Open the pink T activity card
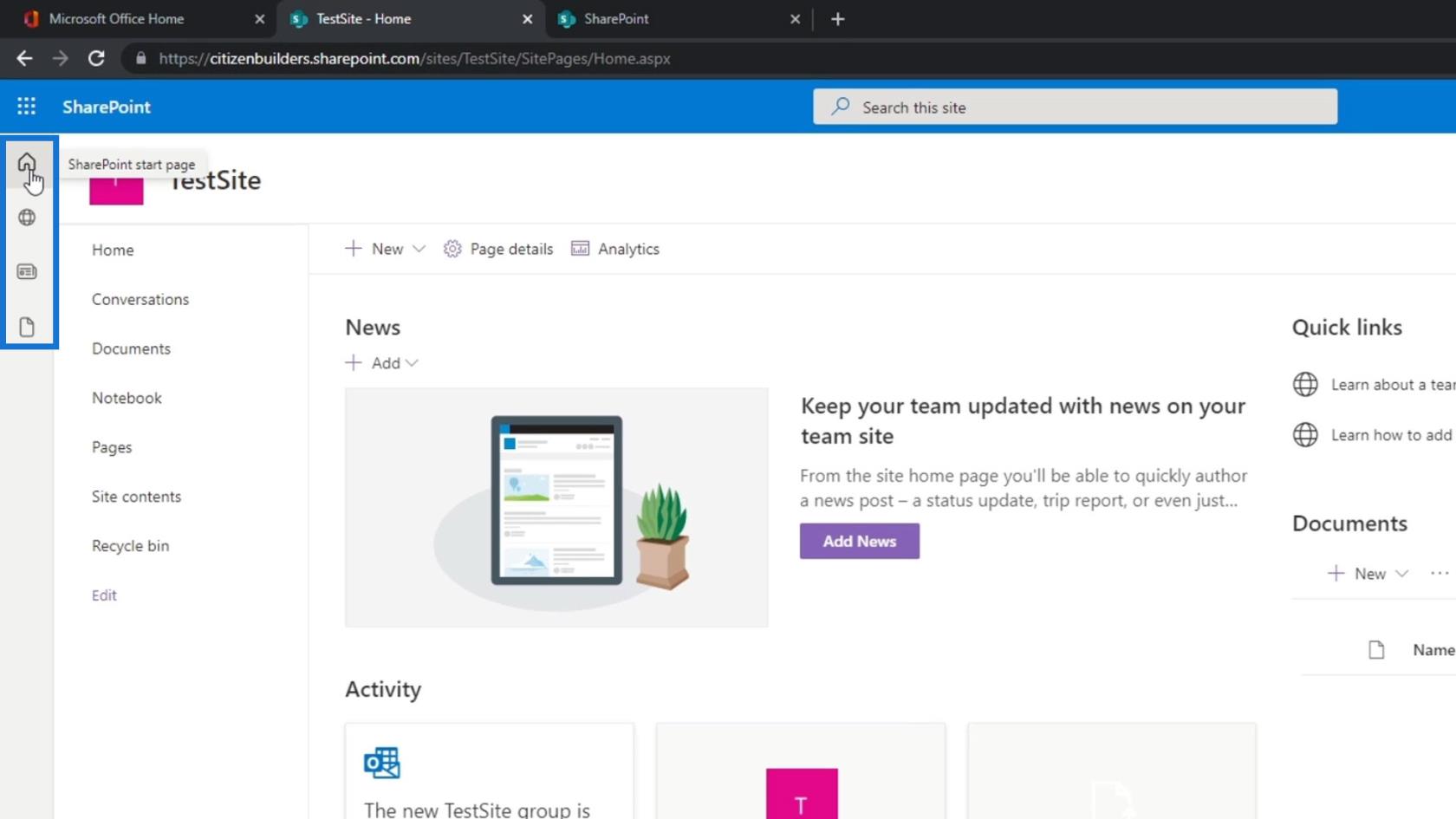The height and width of the screenshot is (819, 1456). 801,771
